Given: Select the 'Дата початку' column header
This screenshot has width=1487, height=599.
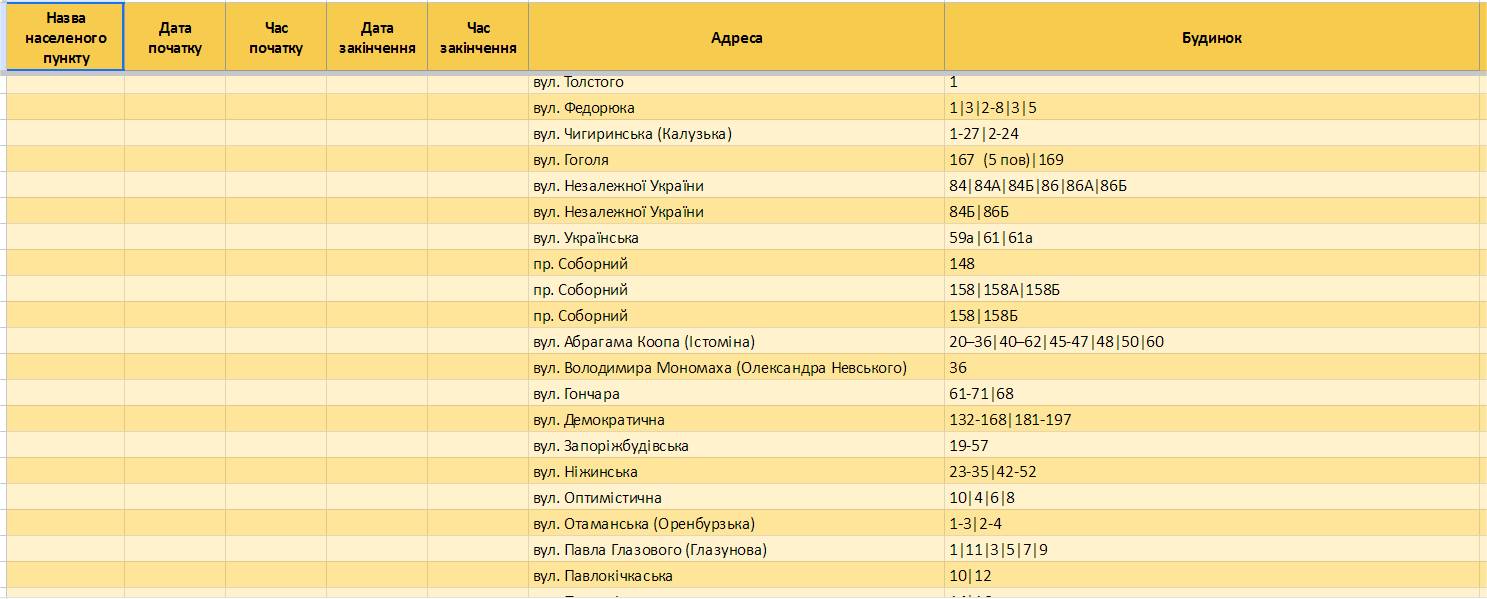Looking at the screenshot, I should 175,37.
